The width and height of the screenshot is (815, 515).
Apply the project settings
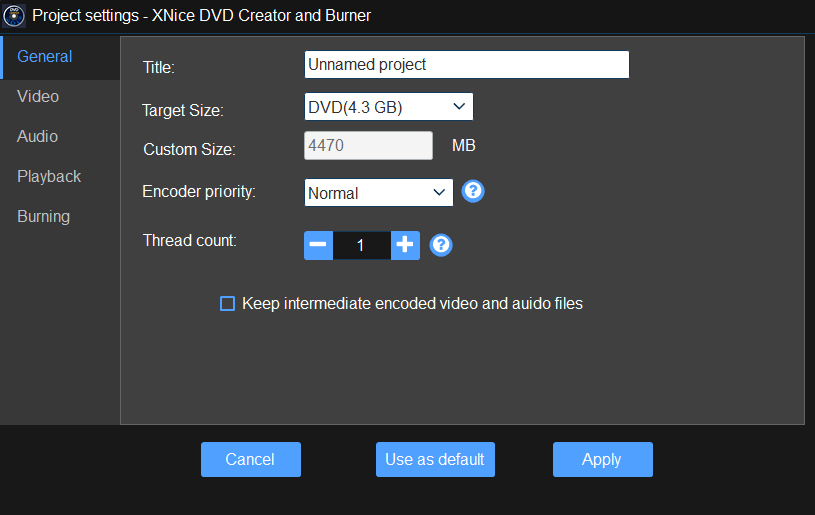[x=602, y=460]
